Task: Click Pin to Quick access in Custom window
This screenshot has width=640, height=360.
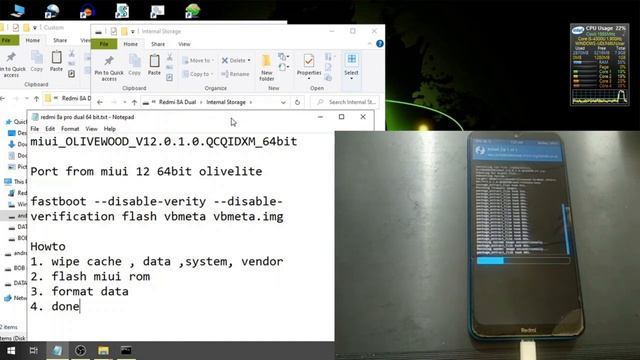Action: click(x=11, y=64)
